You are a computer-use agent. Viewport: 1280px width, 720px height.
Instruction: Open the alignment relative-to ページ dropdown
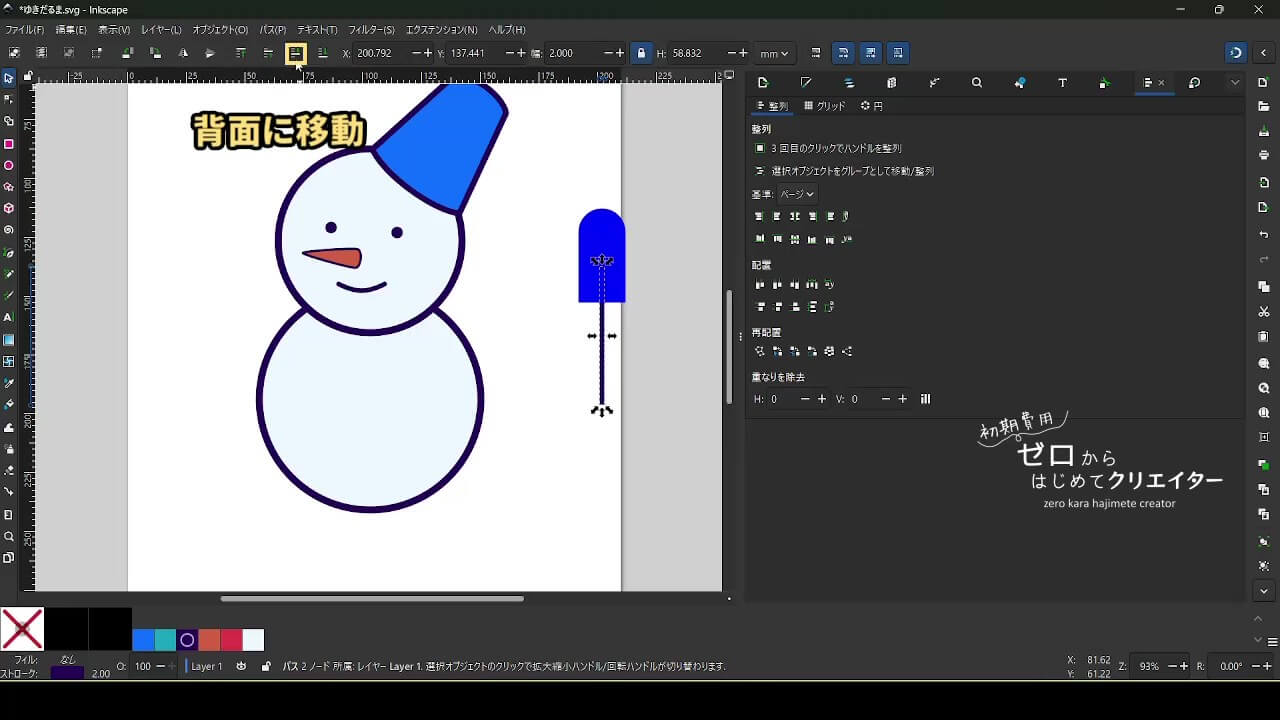point(797,194)
